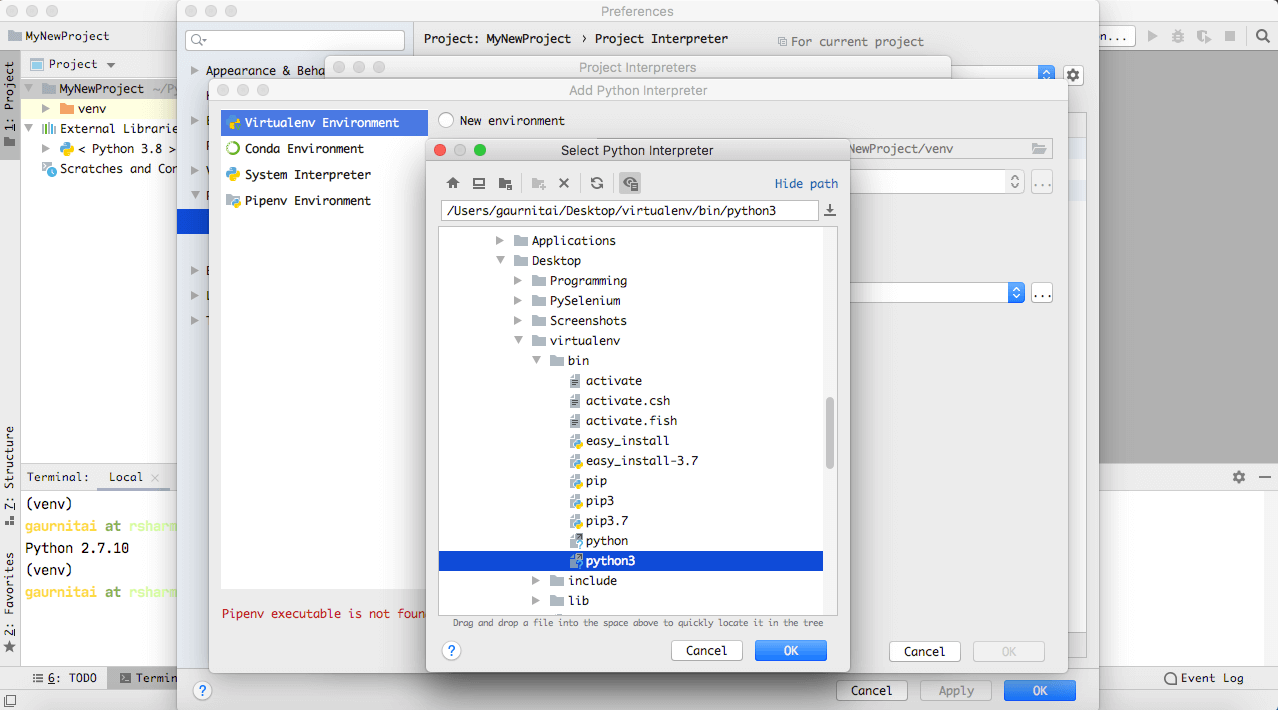Create new folder in file chooser
1278x710 pixels.
pyautogui.click(x=538, y=183)
